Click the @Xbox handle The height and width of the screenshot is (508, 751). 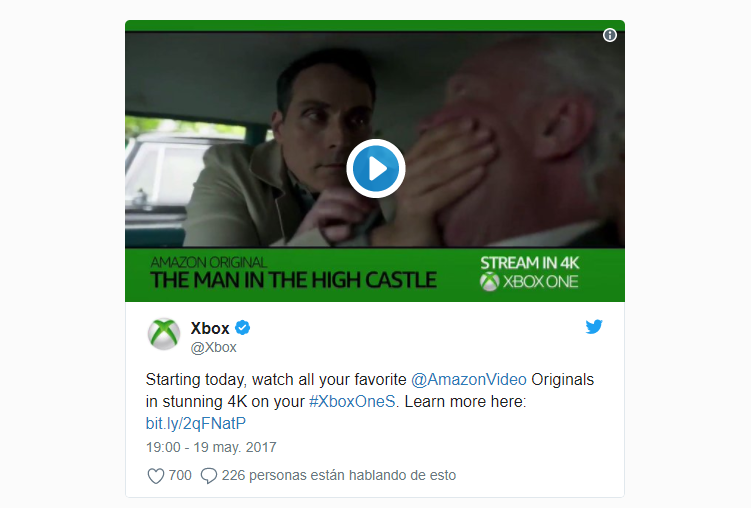(214, 347)
